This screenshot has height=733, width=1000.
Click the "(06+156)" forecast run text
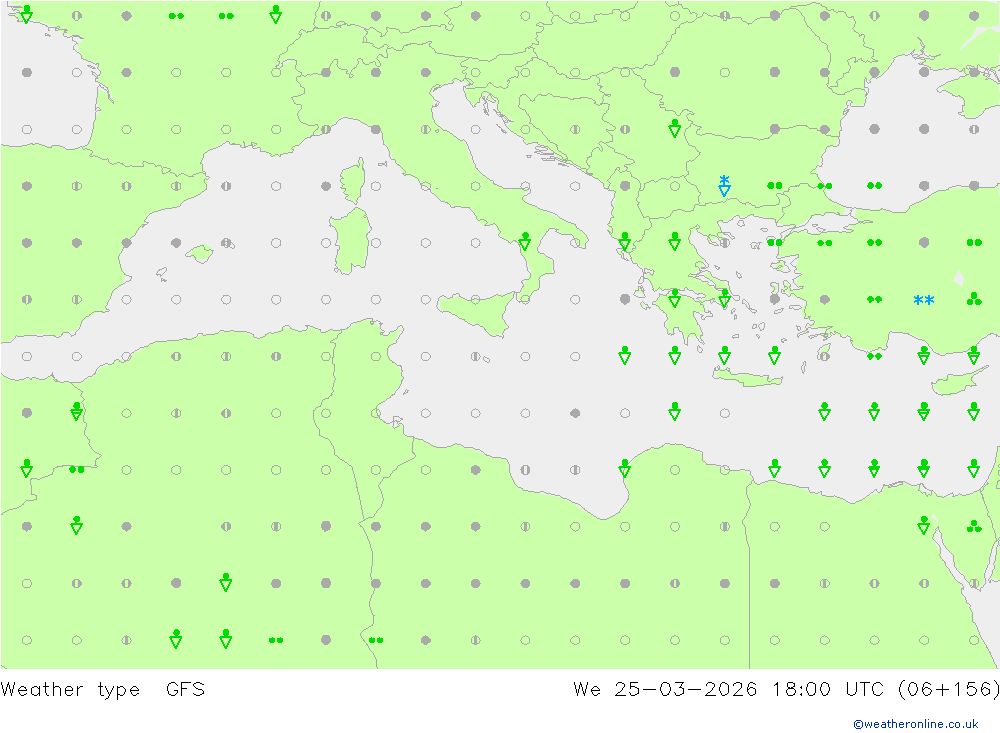948,690
